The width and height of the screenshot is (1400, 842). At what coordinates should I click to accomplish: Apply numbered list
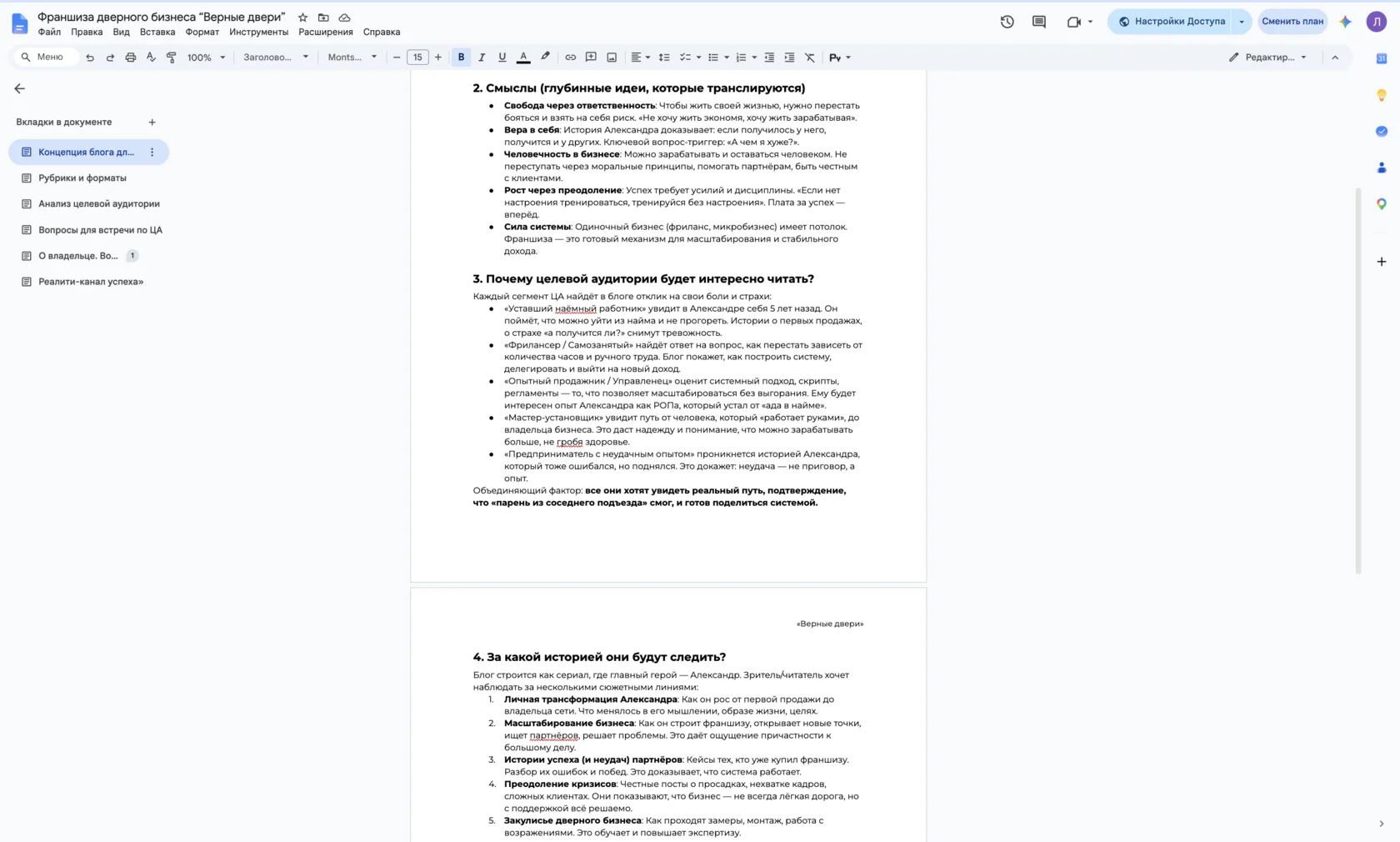741,58
